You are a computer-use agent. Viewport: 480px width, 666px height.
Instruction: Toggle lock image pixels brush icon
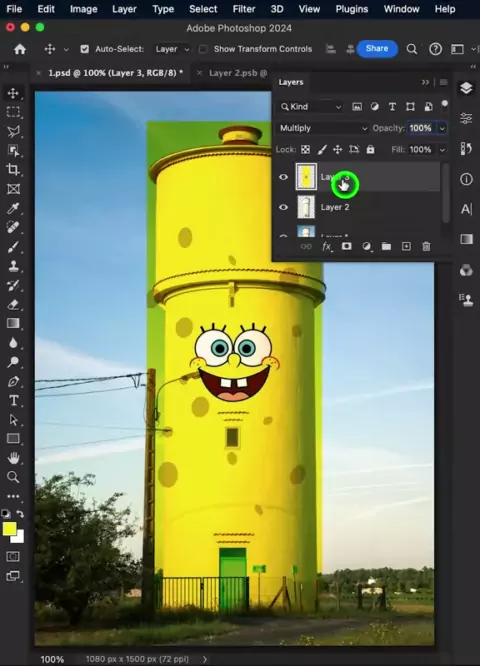[x=322, y=150]
